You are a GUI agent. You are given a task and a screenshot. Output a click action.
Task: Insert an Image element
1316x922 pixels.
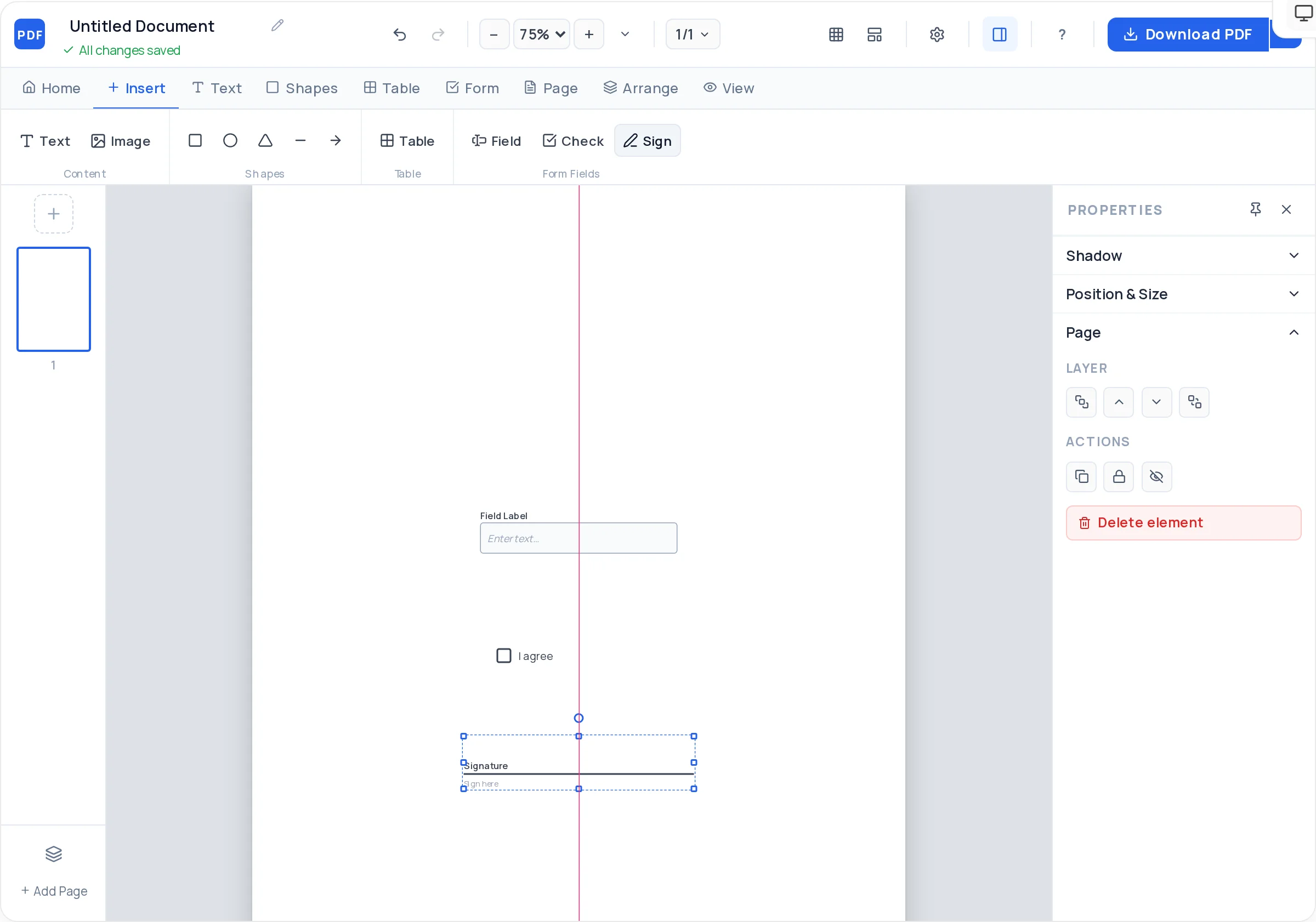tap(121, 141)
